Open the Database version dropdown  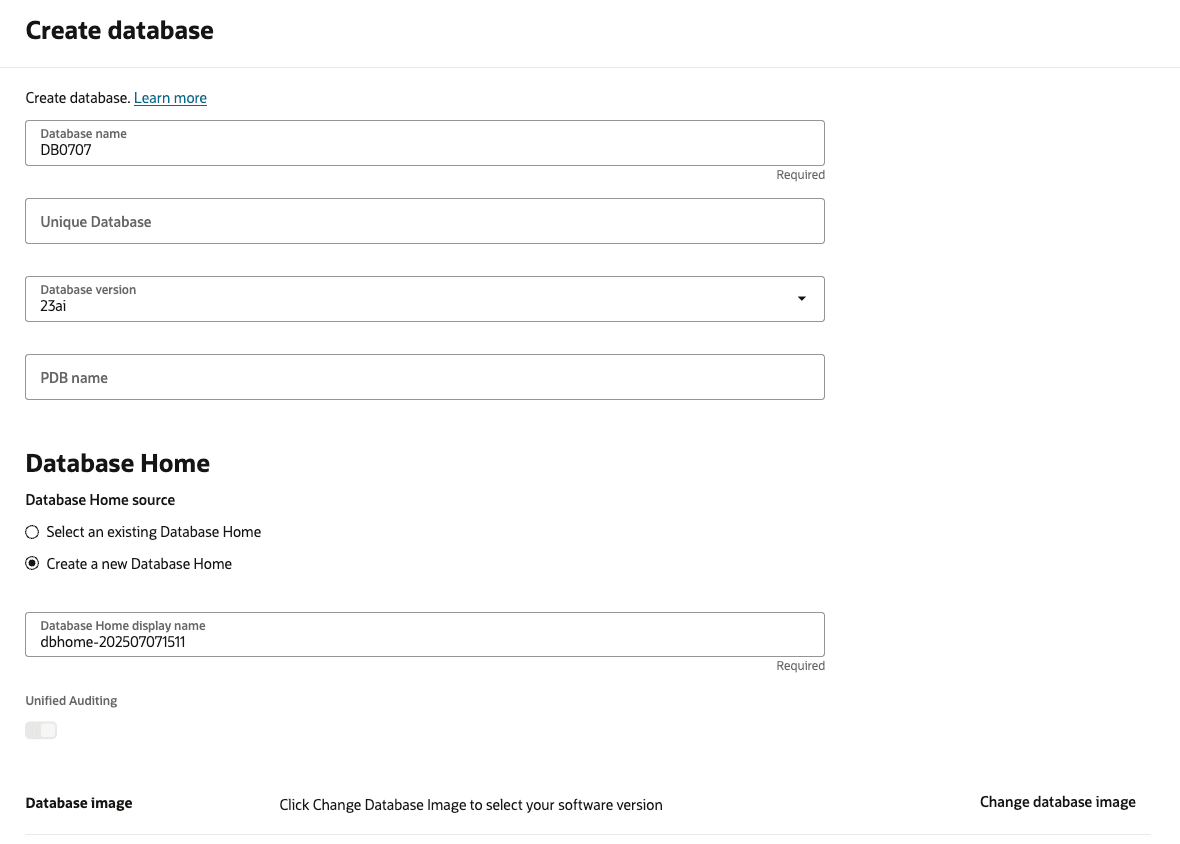click(x=424, y=299)
